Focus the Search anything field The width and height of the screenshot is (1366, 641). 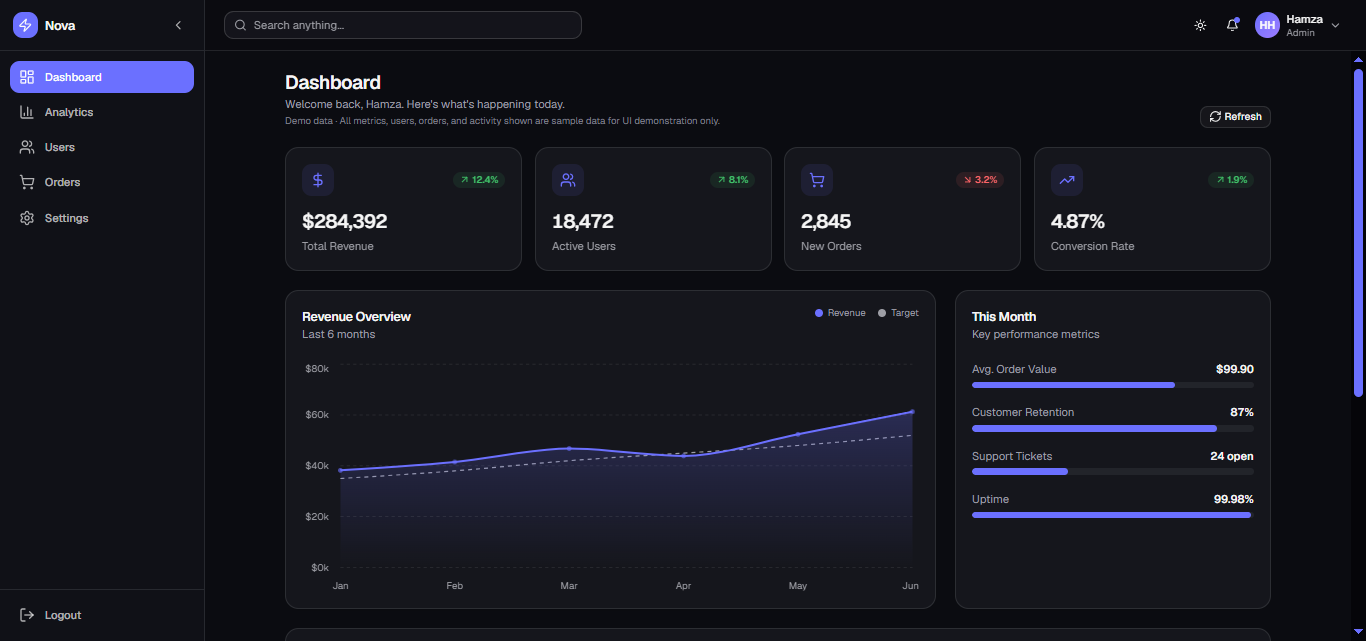tap(403, 25)
